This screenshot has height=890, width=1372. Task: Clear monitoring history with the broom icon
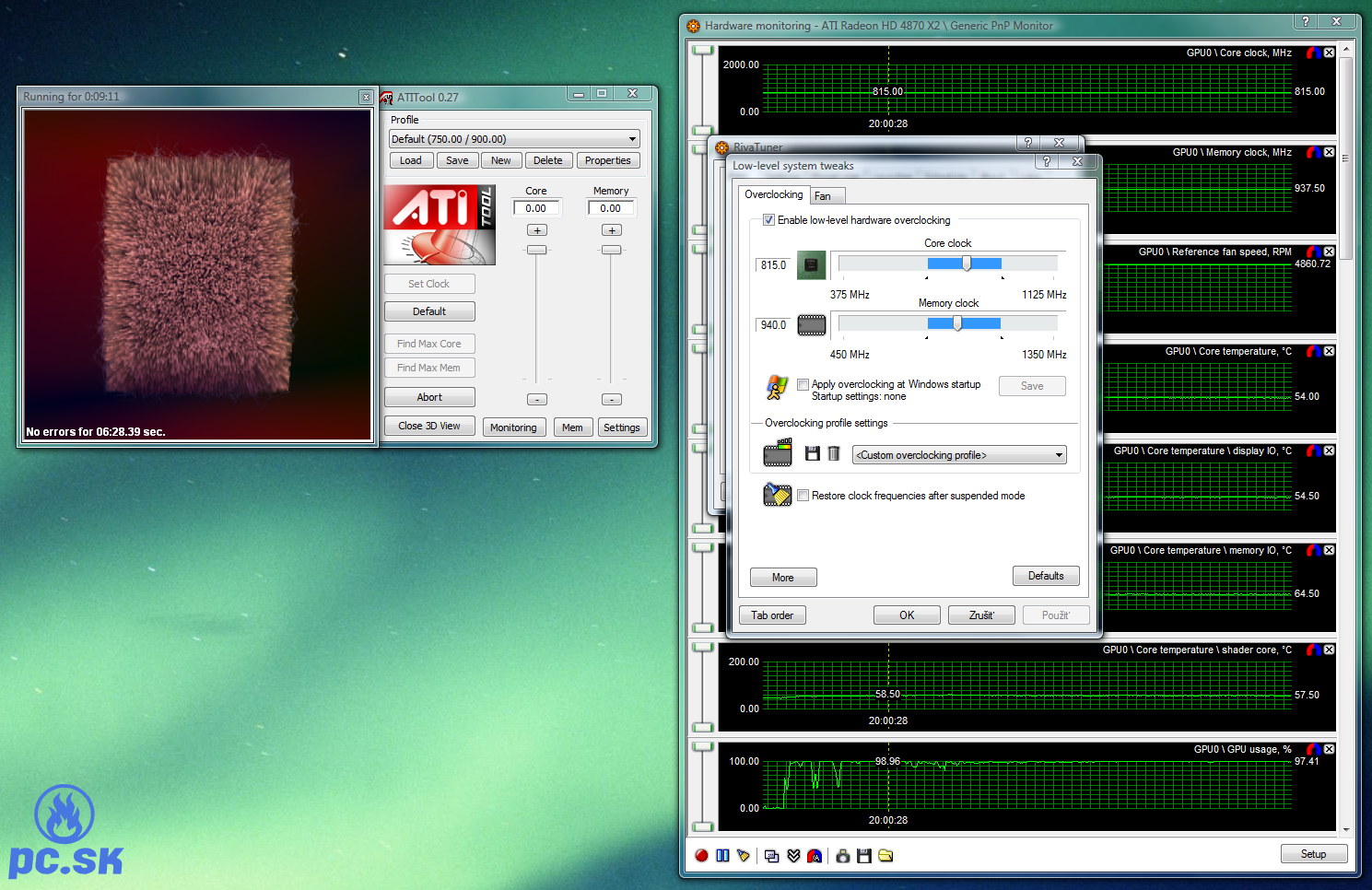click(743, 856)
